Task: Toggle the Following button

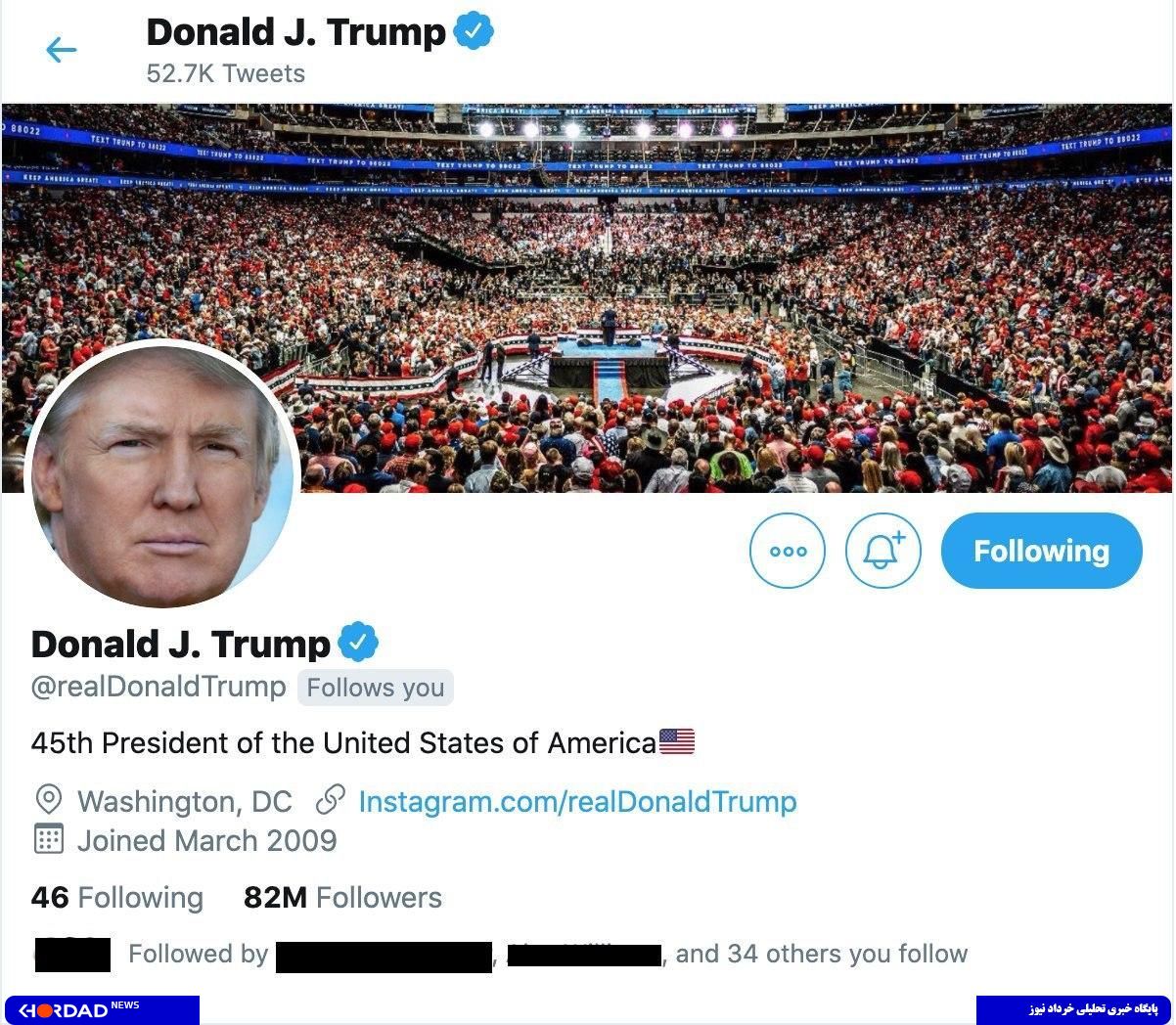Action: 1041,551
